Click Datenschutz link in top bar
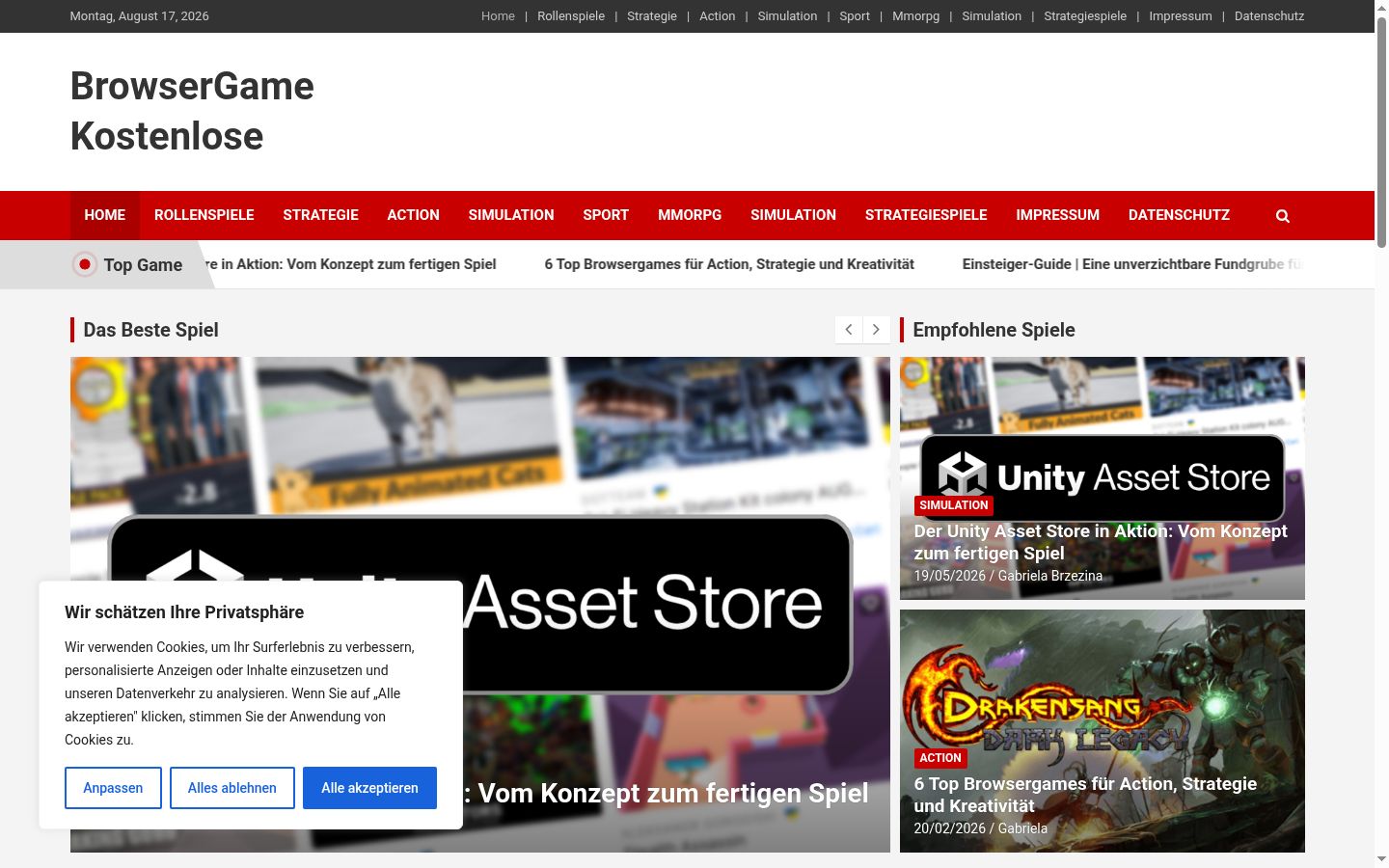Image resolution: width=1389 pixels, height=868 pixels. point(1269,16)
